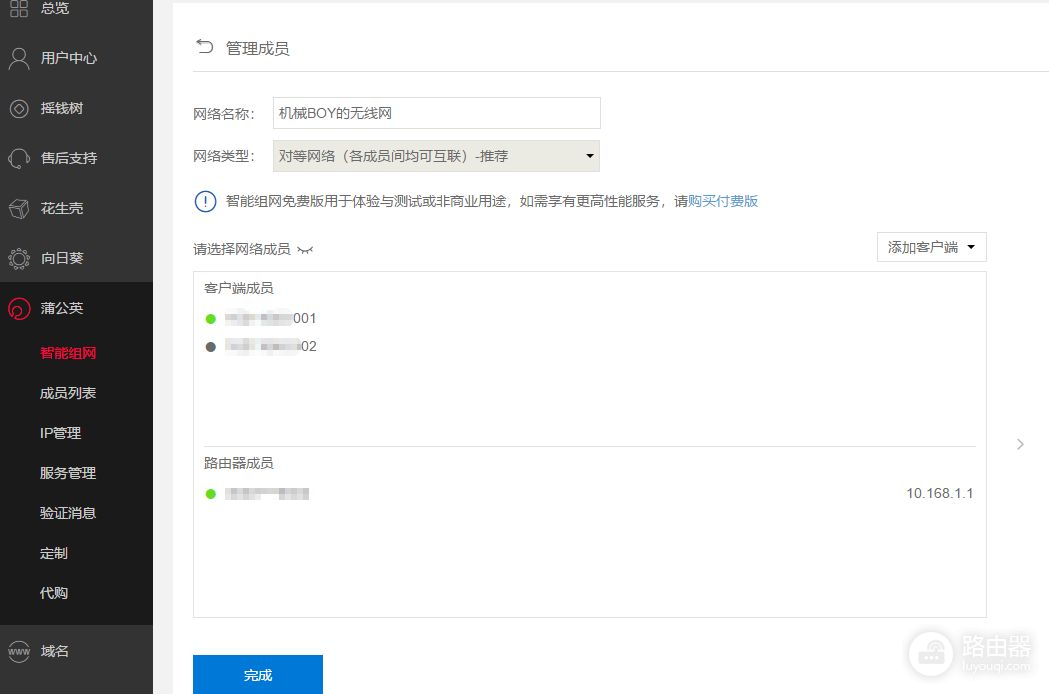Click the 蒲公英 red swirl icon
The height and width of the screenshot is (694, 1049).
pos(19,309)
